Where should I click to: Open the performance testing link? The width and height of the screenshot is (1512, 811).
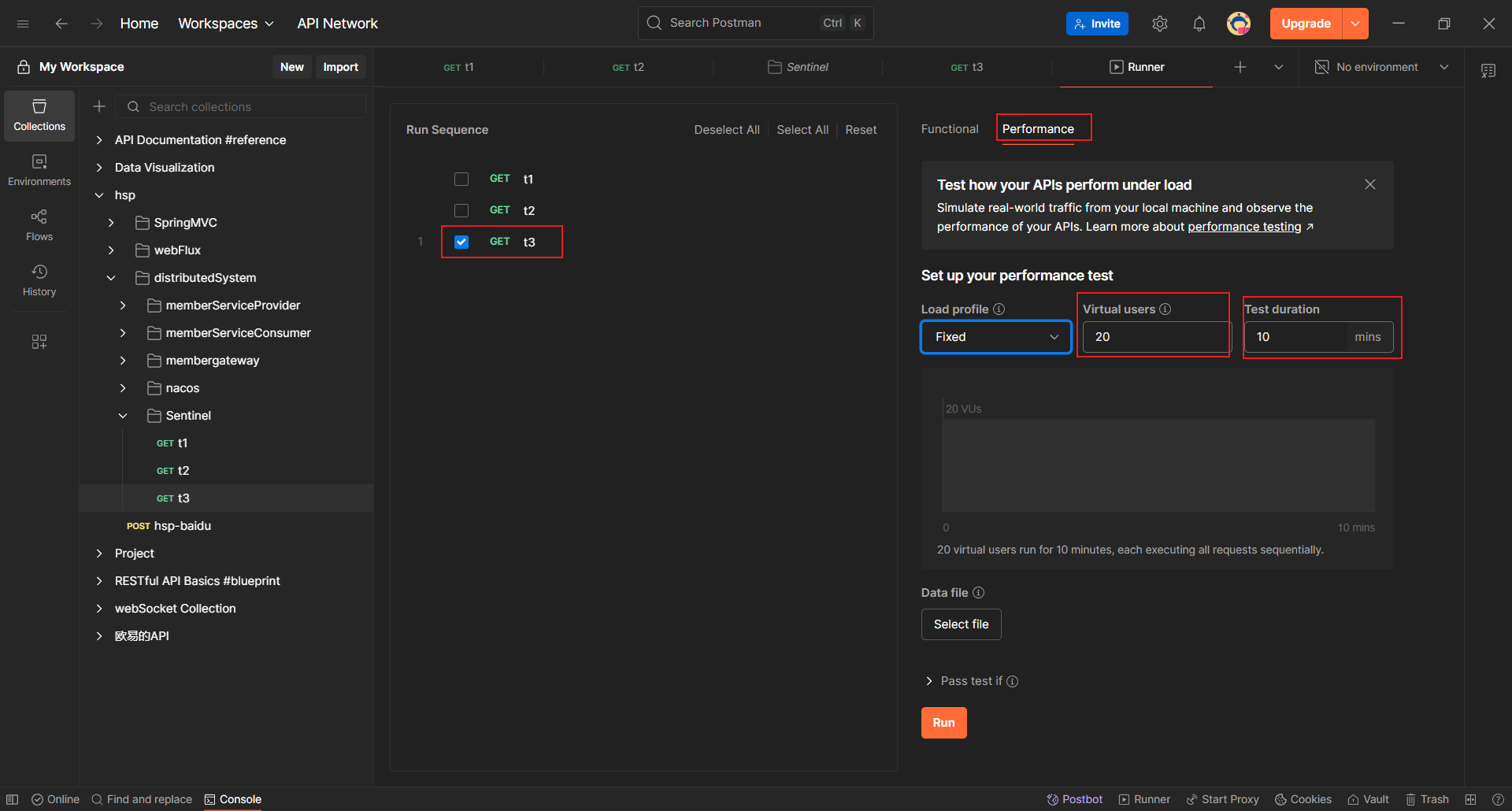click(x=1244, y=227)
